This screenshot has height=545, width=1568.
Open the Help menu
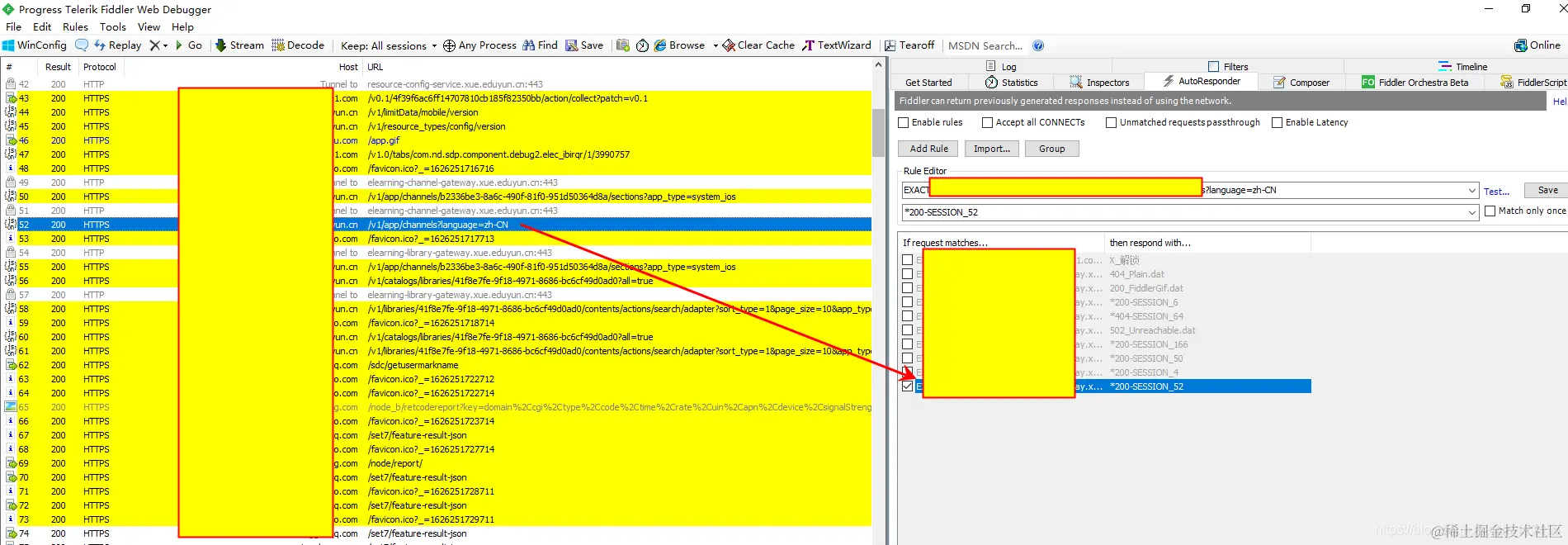182,26
